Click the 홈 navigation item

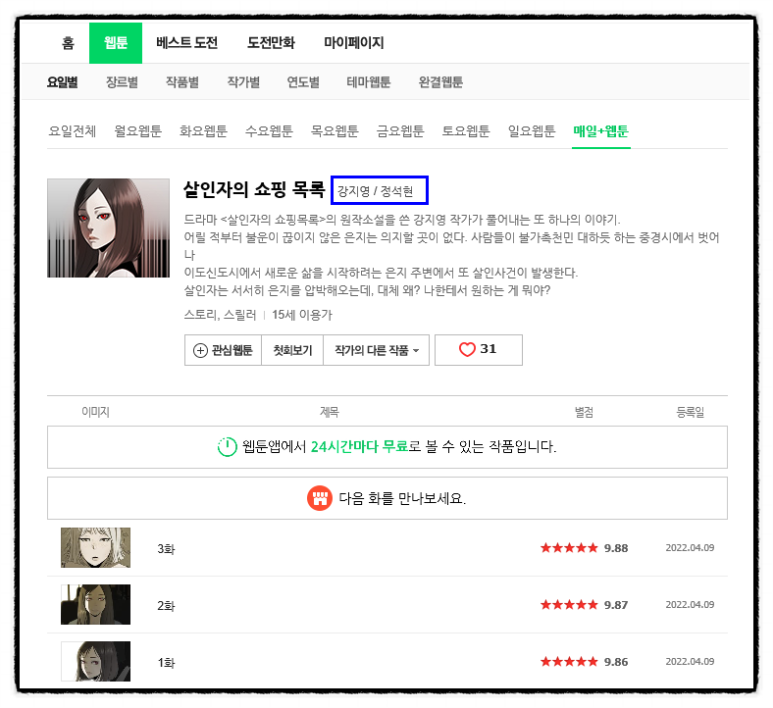(68, 43)
